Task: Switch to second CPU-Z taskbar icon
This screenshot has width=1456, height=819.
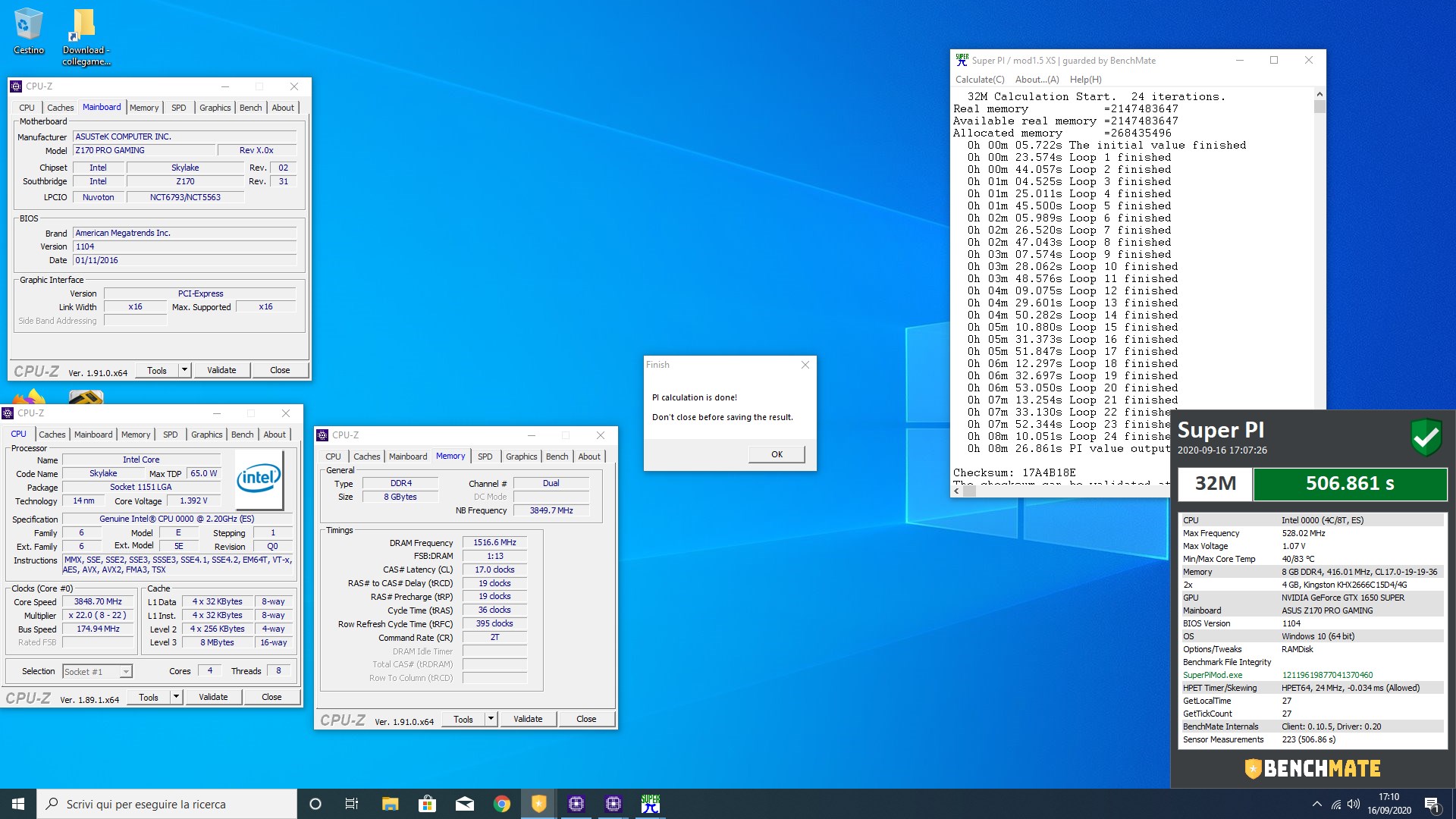Action: (613, 804)
